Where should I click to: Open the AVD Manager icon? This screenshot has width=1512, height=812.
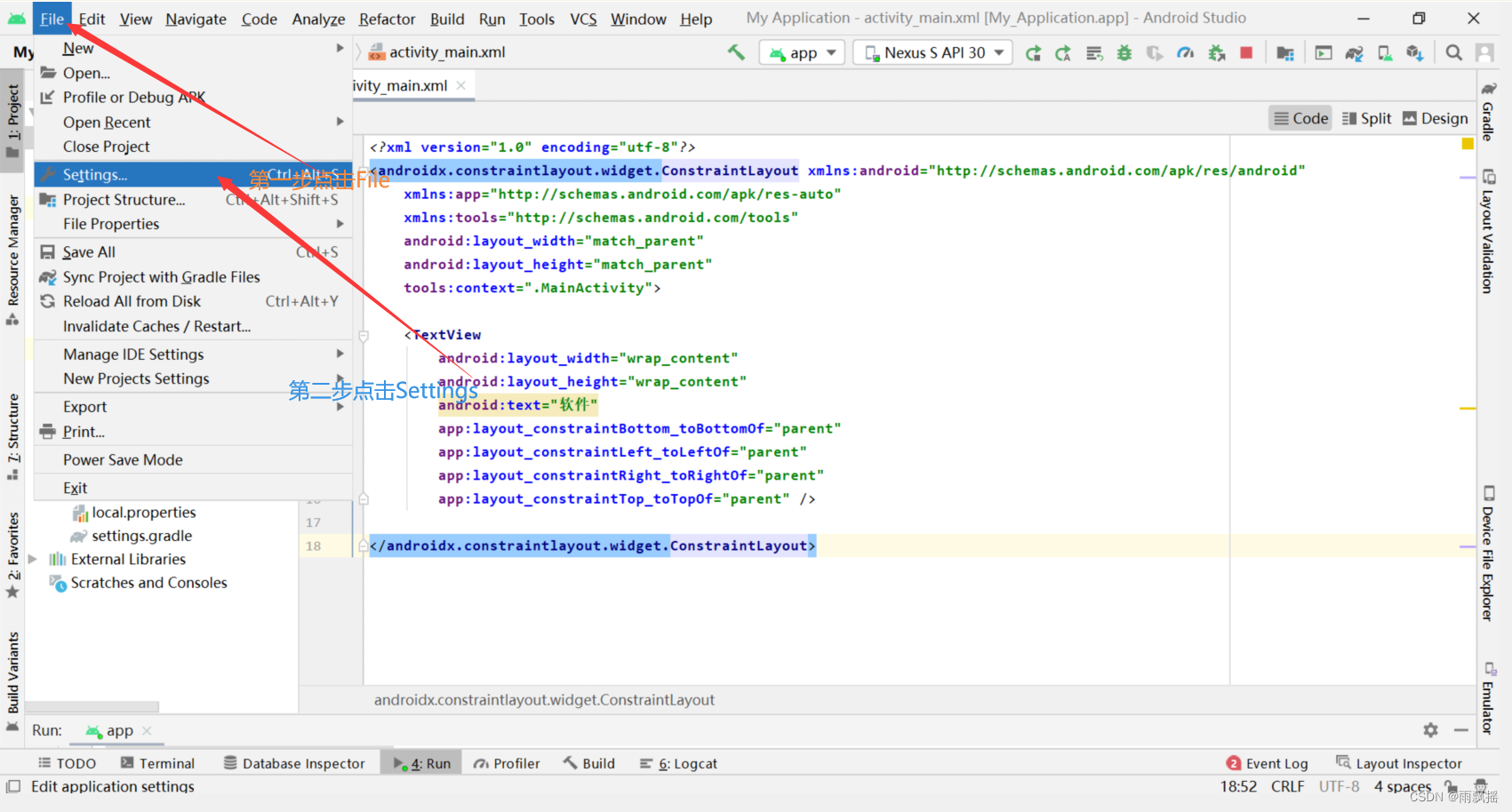click(x=1385, y=53)
